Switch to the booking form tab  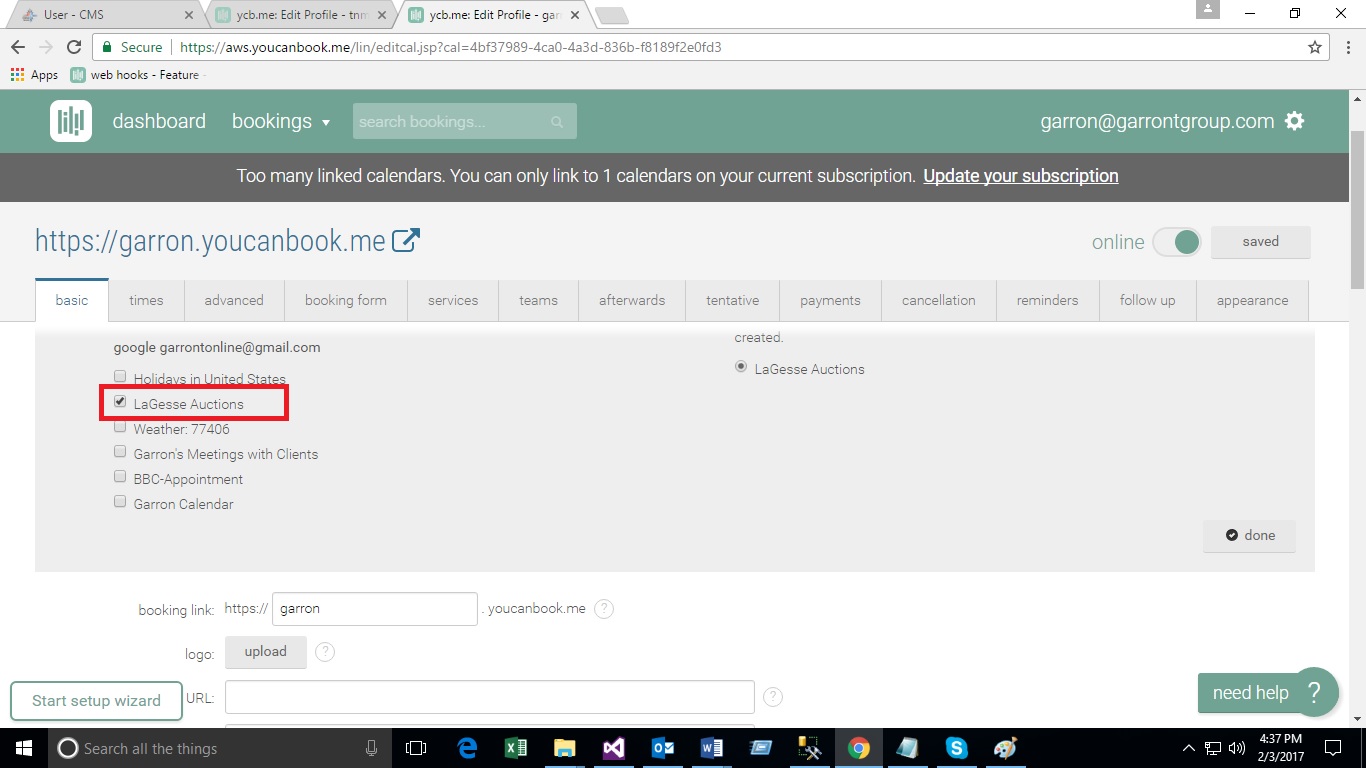click(345, 300)
